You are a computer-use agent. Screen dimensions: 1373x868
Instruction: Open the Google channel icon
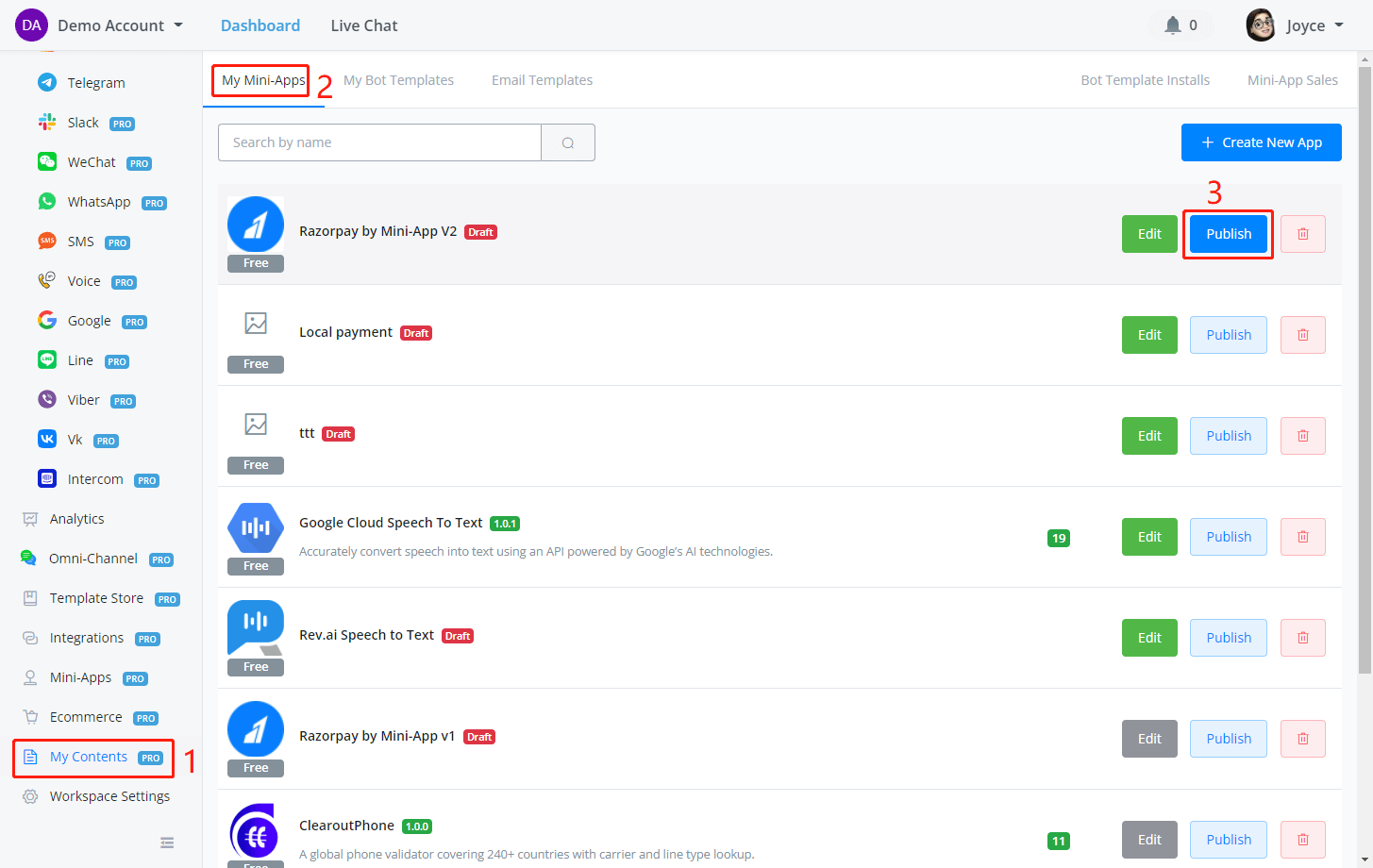(47, 320)
